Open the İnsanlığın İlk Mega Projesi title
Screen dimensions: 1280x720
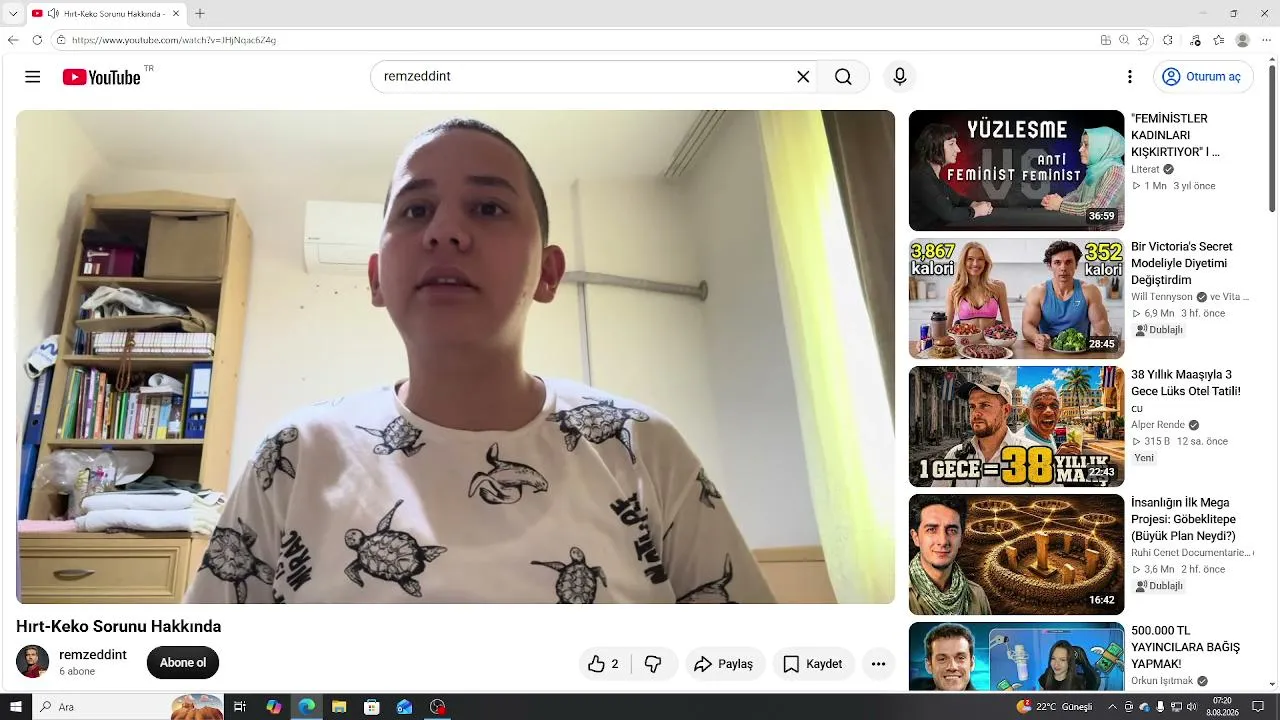tap(1184, 520)
